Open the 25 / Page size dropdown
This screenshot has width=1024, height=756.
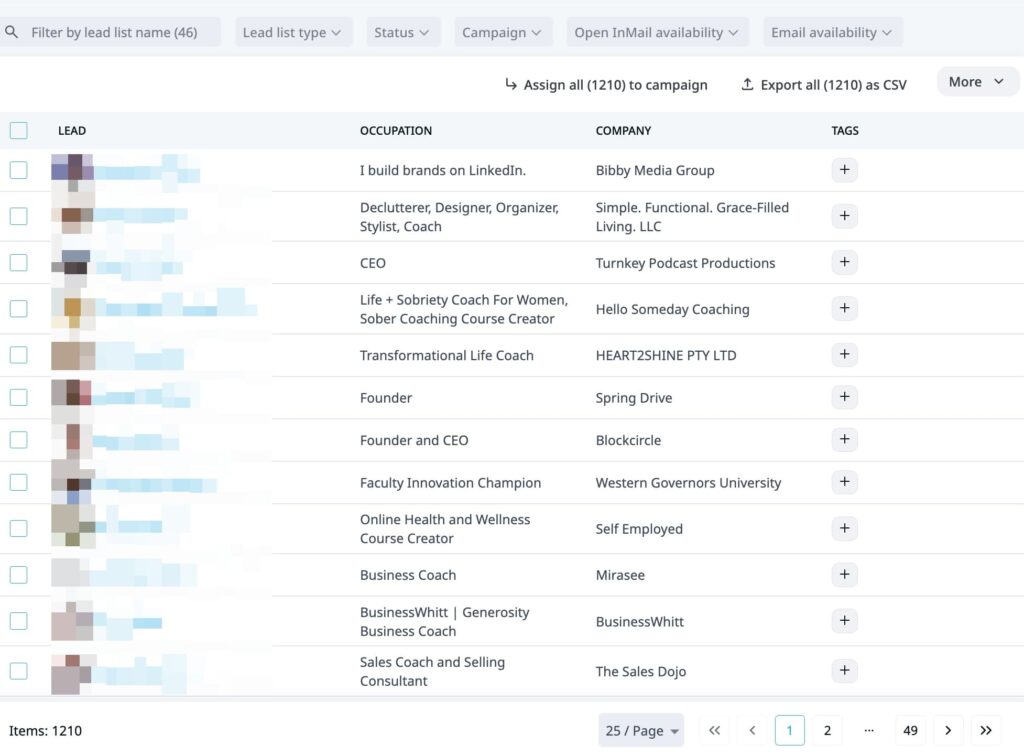[x=641, y=730]
